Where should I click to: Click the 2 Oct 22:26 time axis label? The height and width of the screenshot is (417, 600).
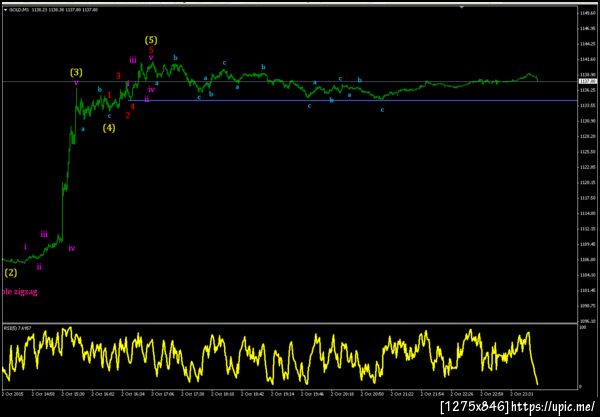tap(461, 394)
